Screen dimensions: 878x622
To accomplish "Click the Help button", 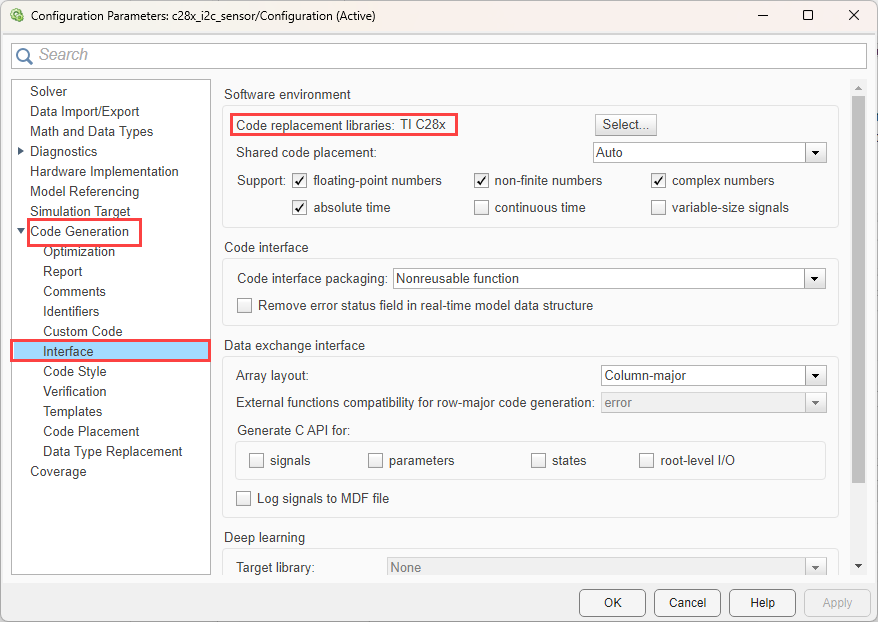I will (762, 603).
